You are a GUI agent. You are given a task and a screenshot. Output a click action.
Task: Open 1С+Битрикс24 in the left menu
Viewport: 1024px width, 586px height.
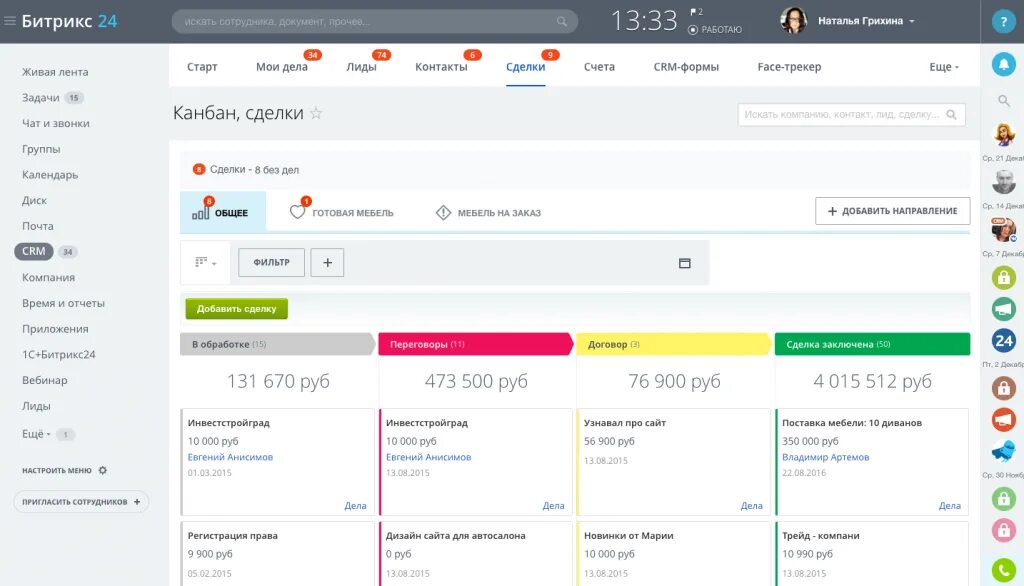(x=58, y=355)
